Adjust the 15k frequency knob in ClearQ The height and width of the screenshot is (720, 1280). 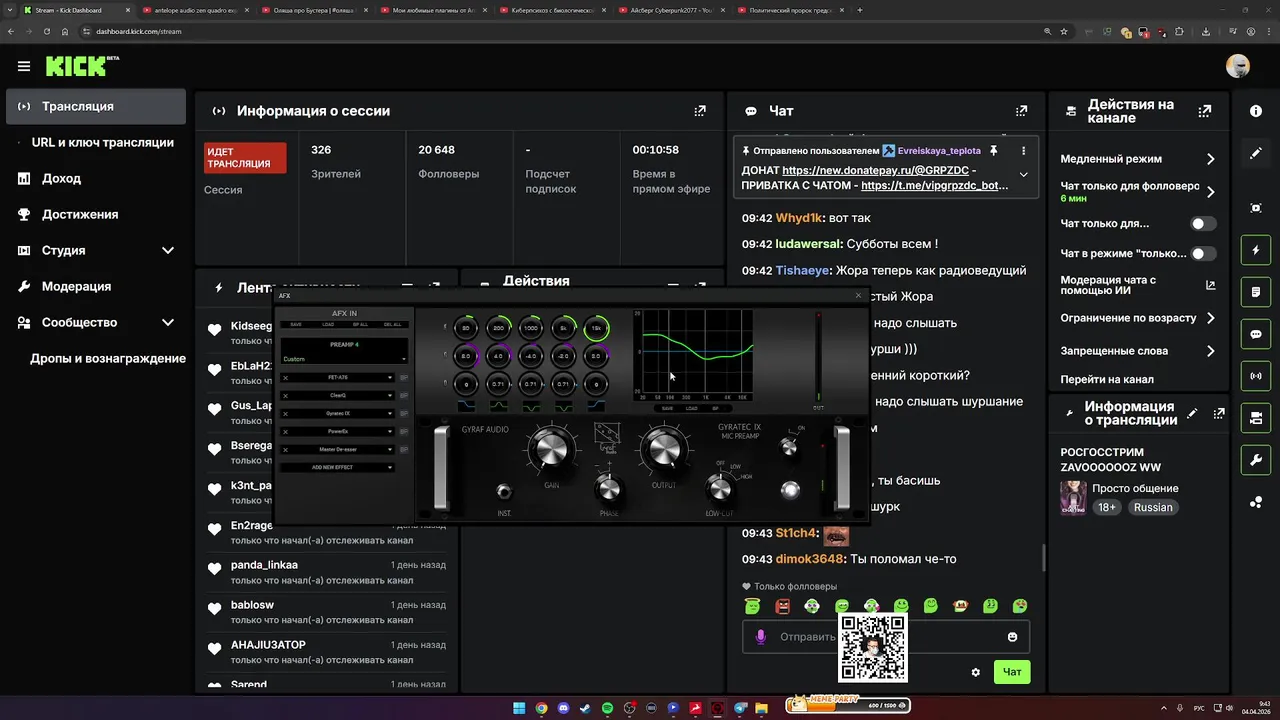pos(596,328)
